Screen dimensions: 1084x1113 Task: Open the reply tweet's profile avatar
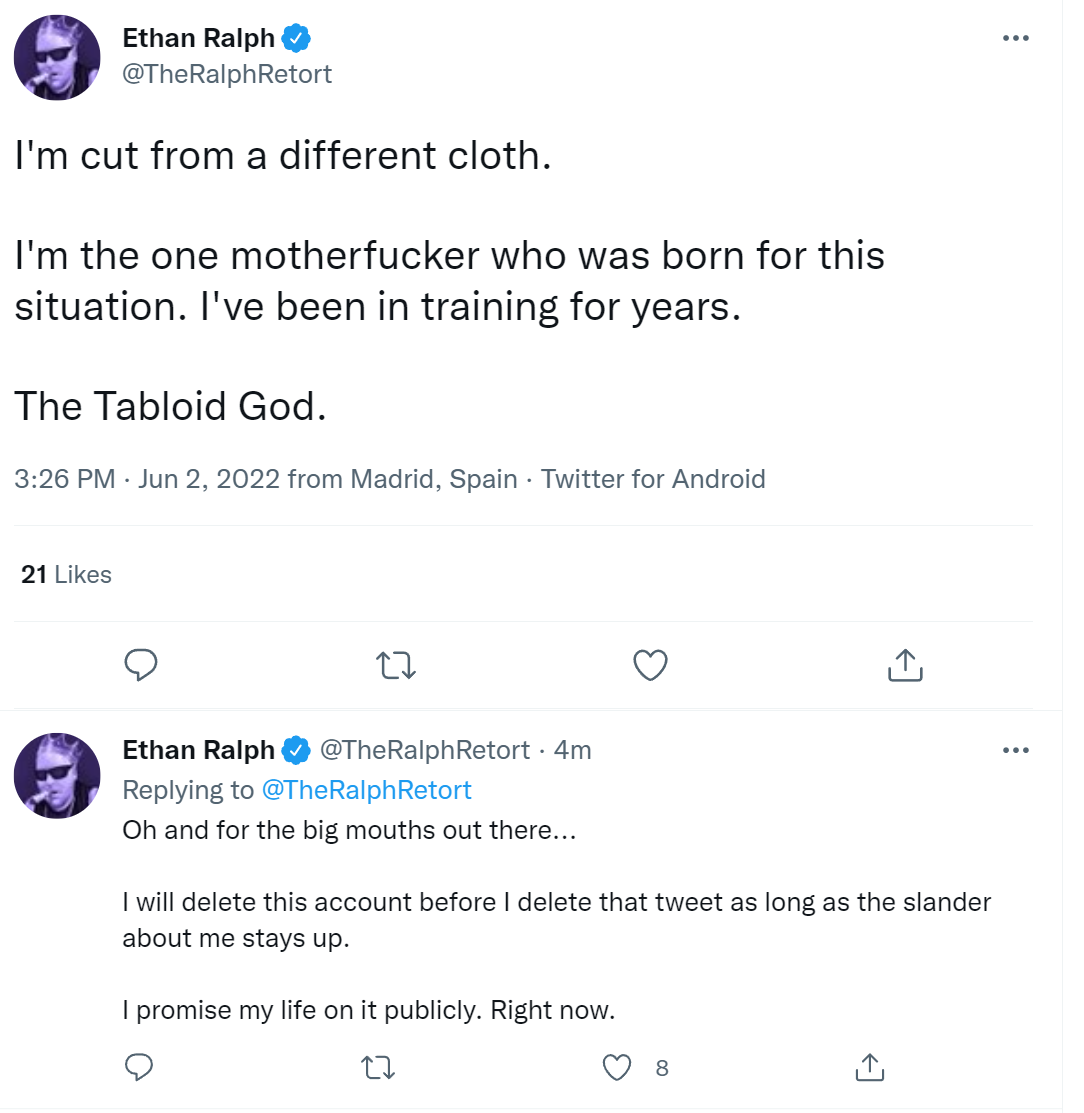click(x=57, y=775)
